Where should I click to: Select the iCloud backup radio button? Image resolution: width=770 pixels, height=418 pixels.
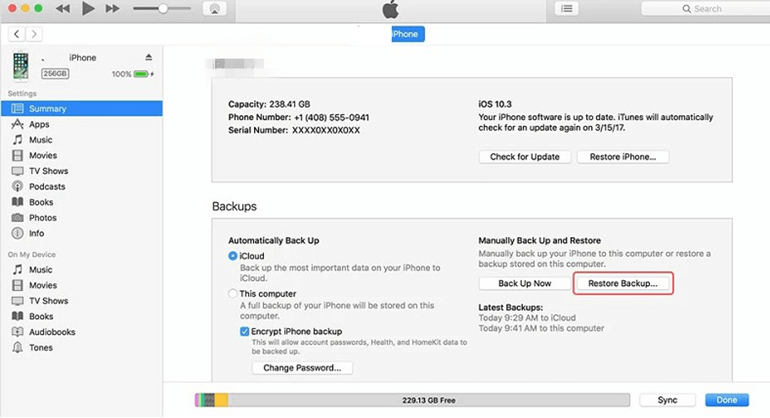pyautogui.click(x=233, y=256)
